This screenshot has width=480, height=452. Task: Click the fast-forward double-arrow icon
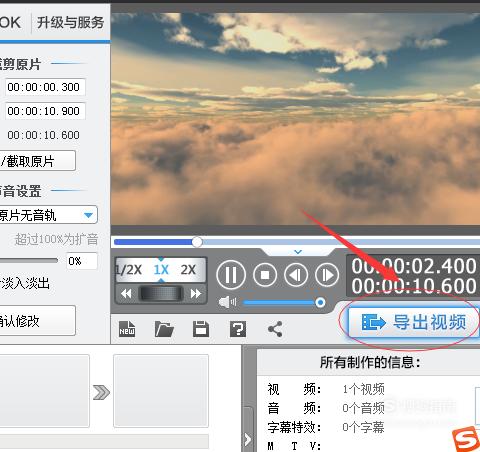(196, 294)
